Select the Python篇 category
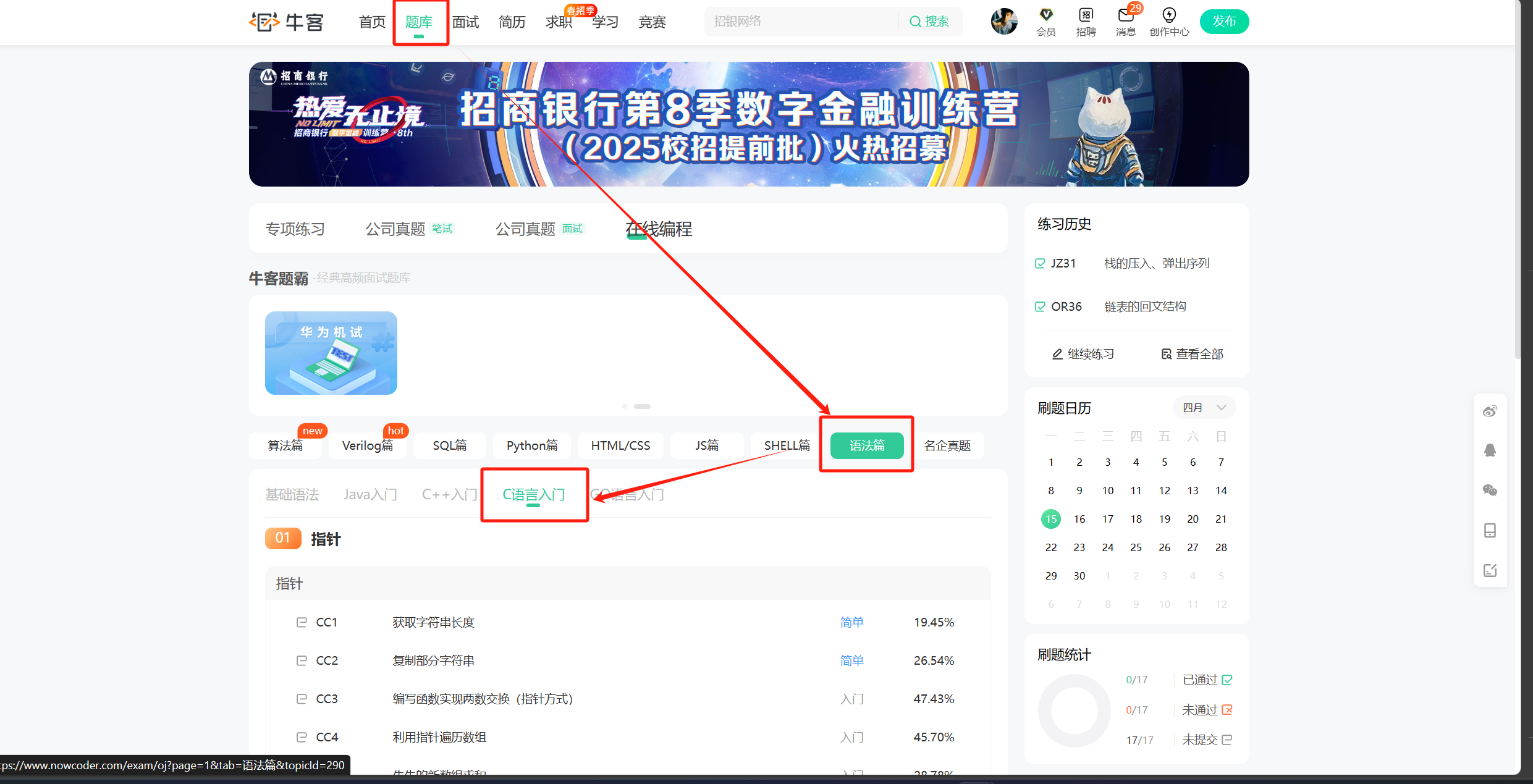 click(x=532, y=445)
